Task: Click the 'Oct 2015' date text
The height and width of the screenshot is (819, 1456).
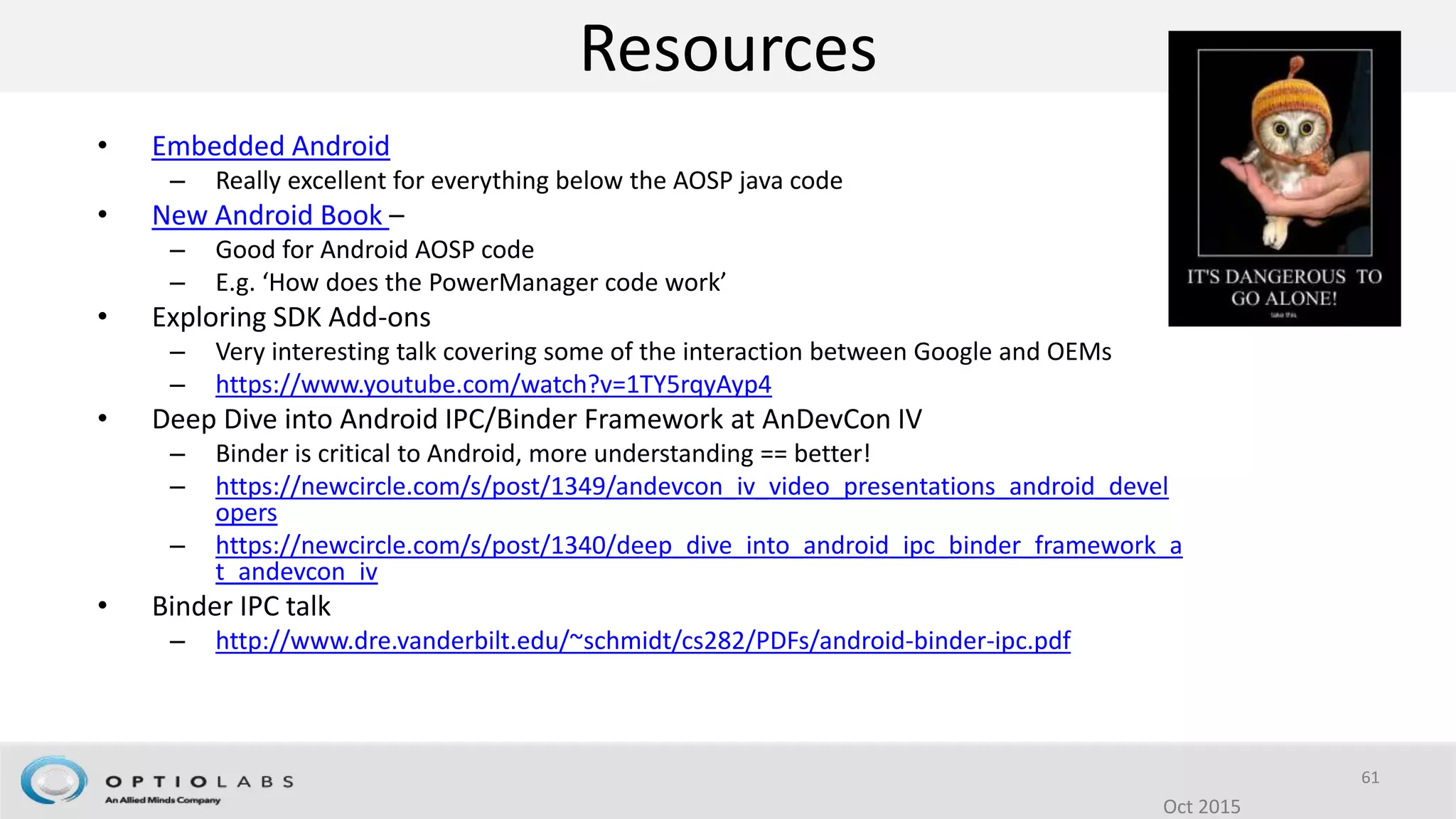Action: [x=1201, y=807]
